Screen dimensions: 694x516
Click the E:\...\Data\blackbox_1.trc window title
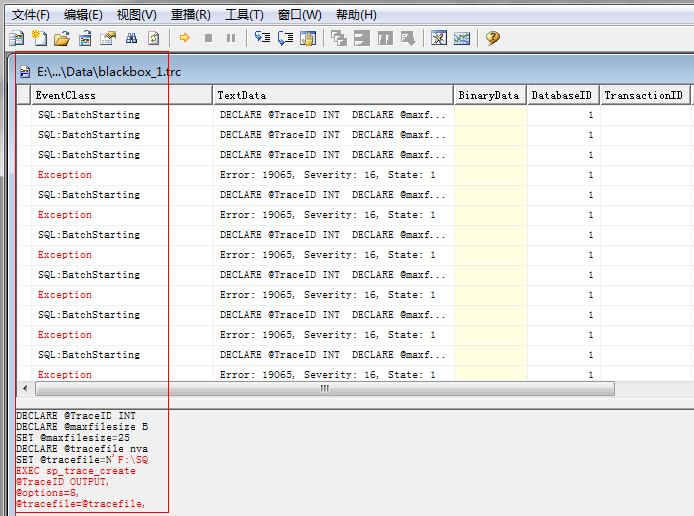(109, 72)
